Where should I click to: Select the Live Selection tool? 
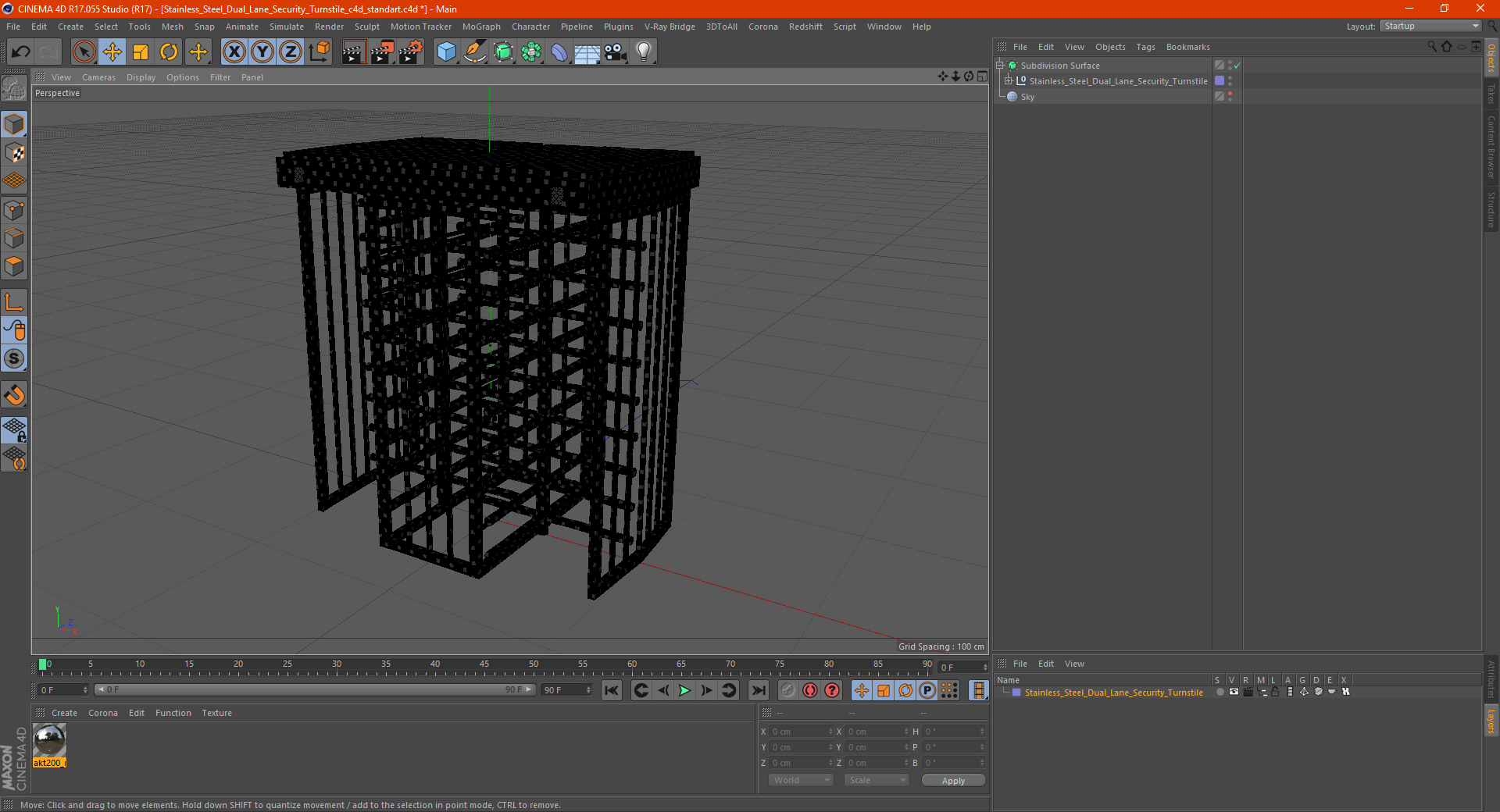point(84,52)
